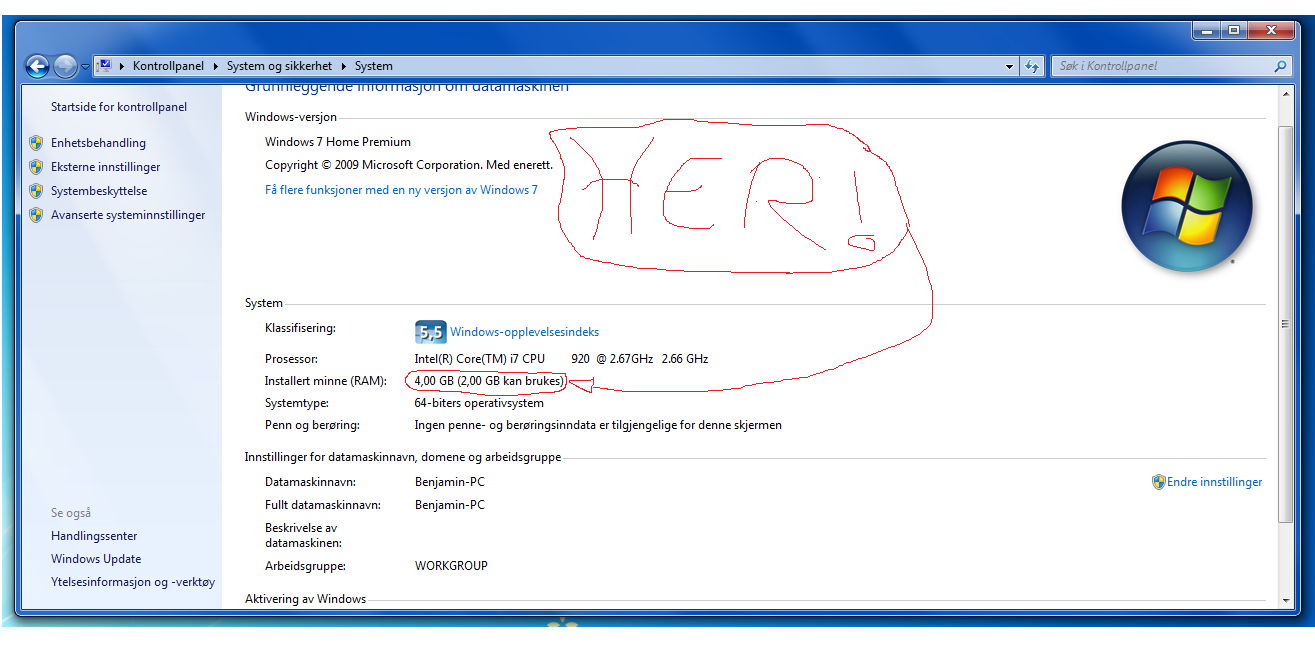The width and height of the screenshot is (1315, 648).
Task: Click Få flere funksjoner med ny versjon link
Action: [401, 190]
